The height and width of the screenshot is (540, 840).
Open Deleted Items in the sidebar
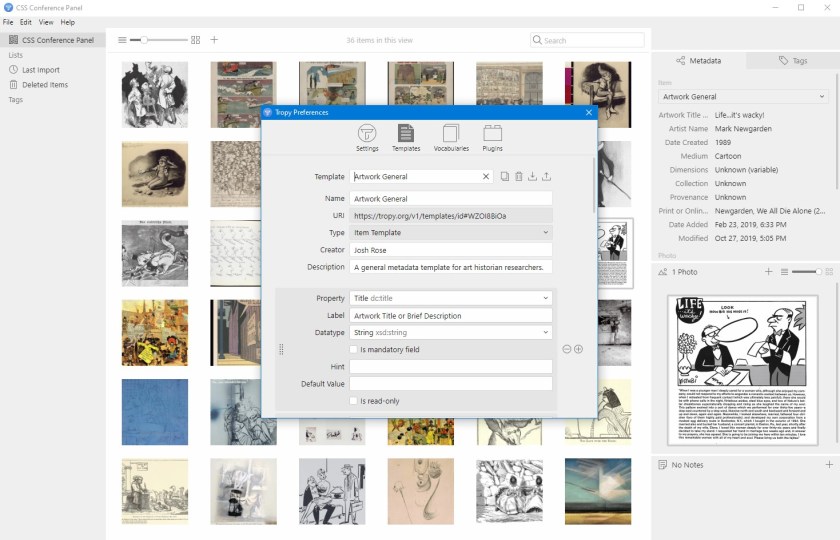45,85
